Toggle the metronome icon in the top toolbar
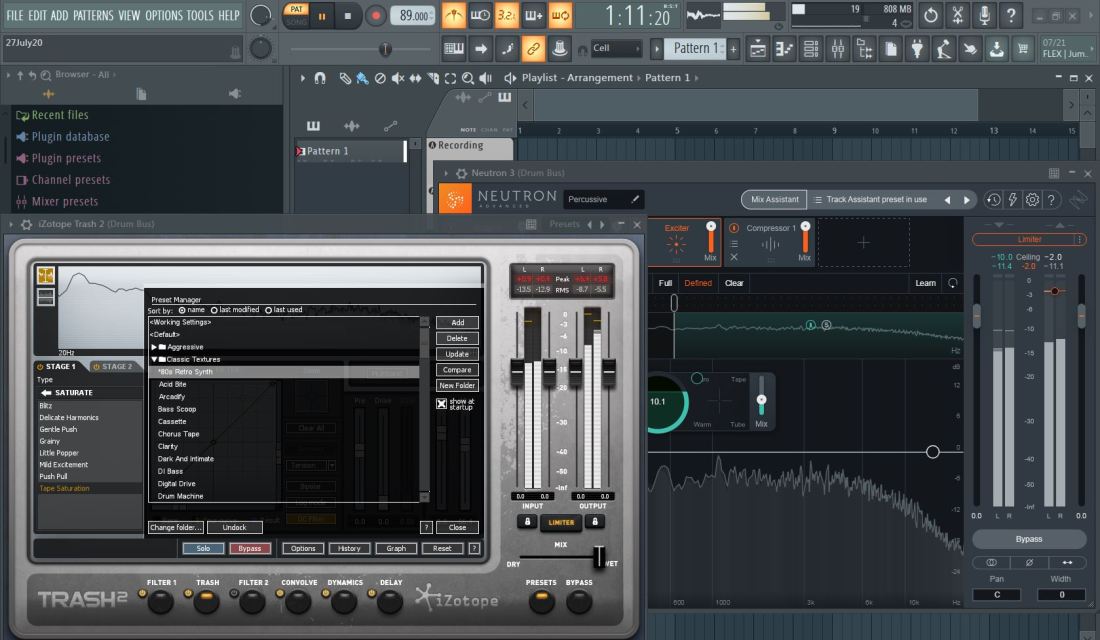Viewport: 1100px width, 640px height. pos(454,16)
